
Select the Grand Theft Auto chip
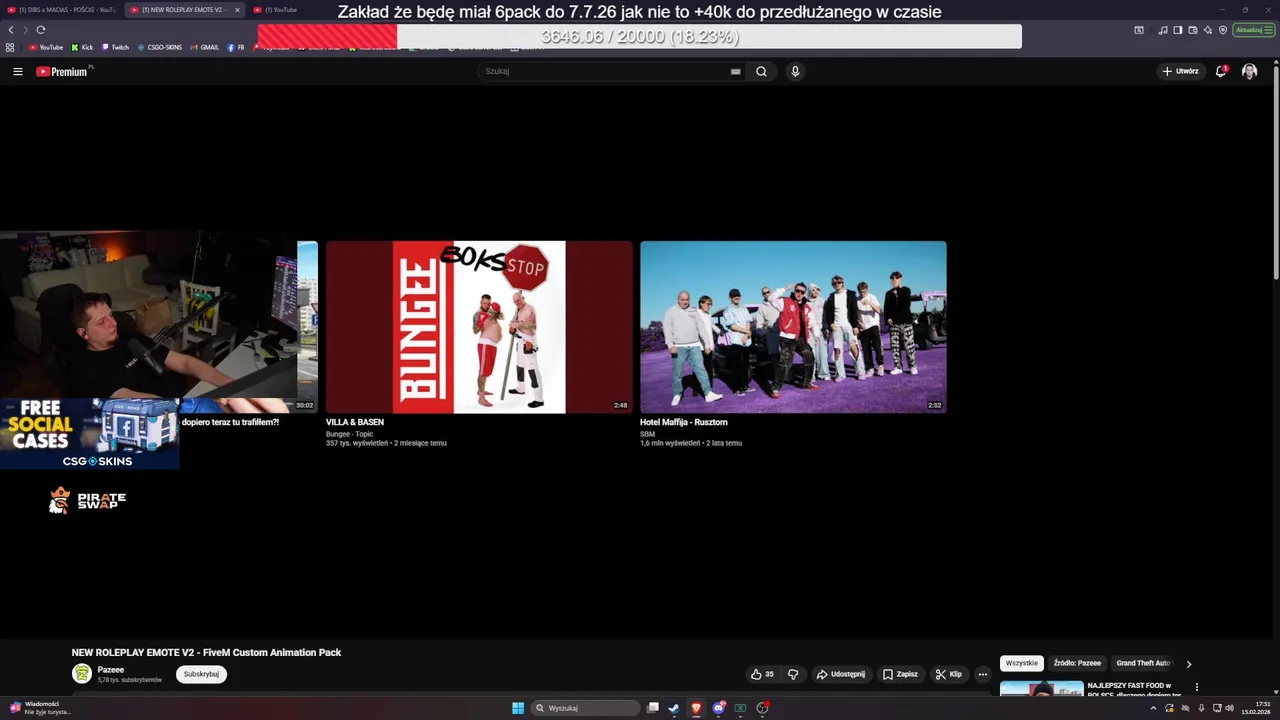point(1143,663)
